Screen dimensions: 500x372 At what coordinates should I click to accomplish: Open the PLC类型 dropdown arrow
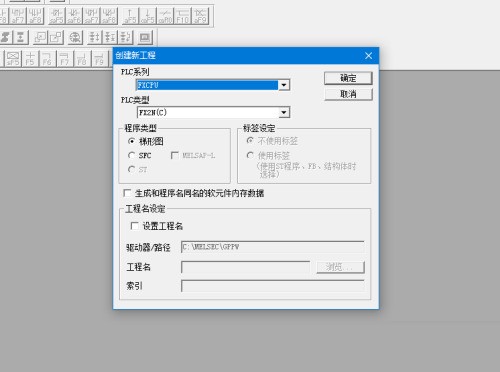click(x=284, y=112)
